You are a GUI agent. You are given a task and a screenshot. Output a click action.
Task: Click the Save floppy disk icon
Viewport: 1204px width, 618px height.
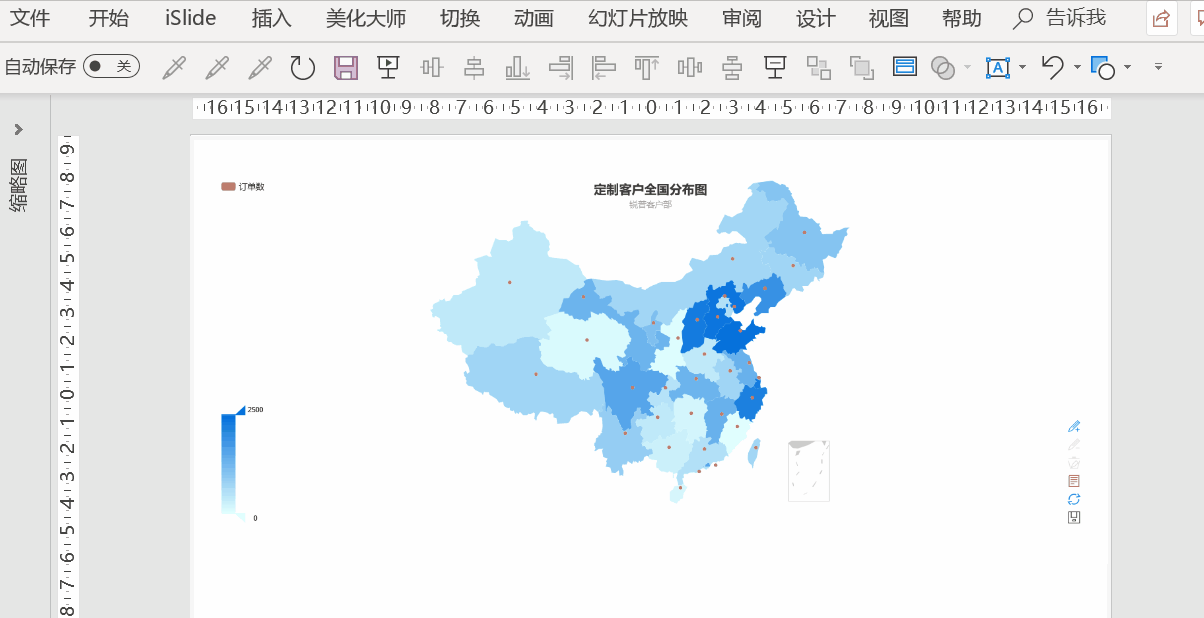(x=345, y=66)
